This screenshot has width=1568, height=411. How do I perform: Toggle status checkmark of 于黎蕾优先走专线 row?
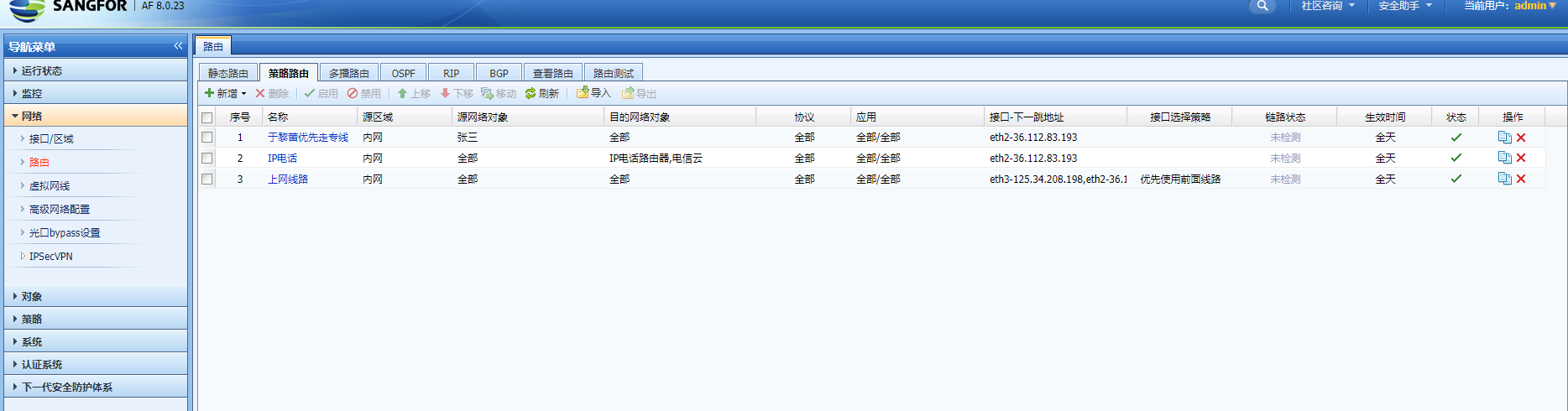[1456, 138]
